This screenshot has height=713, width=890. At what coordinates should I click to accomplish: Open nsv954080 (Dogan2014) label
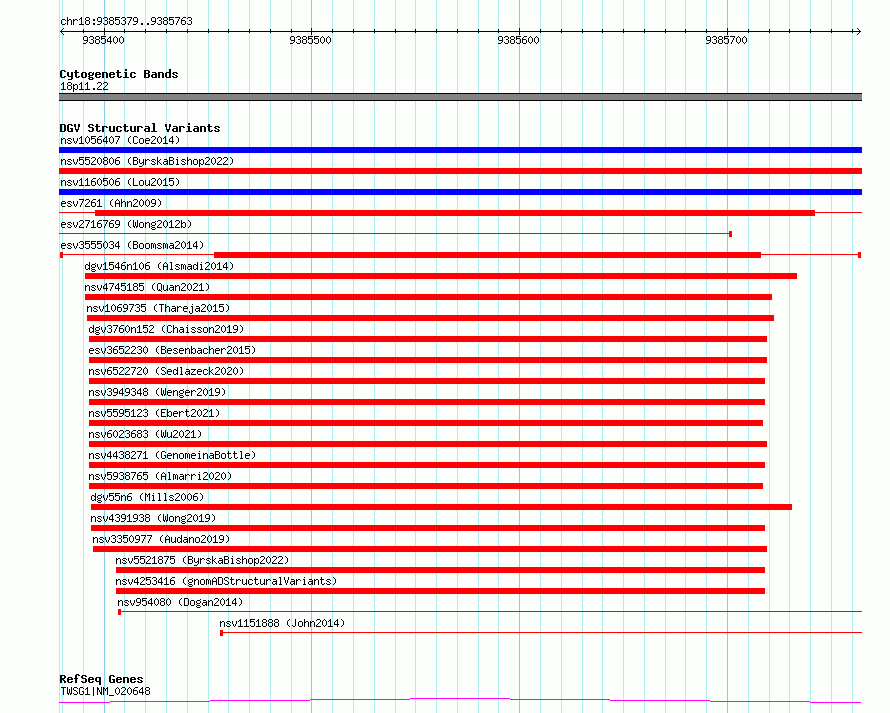click(180, 602)
